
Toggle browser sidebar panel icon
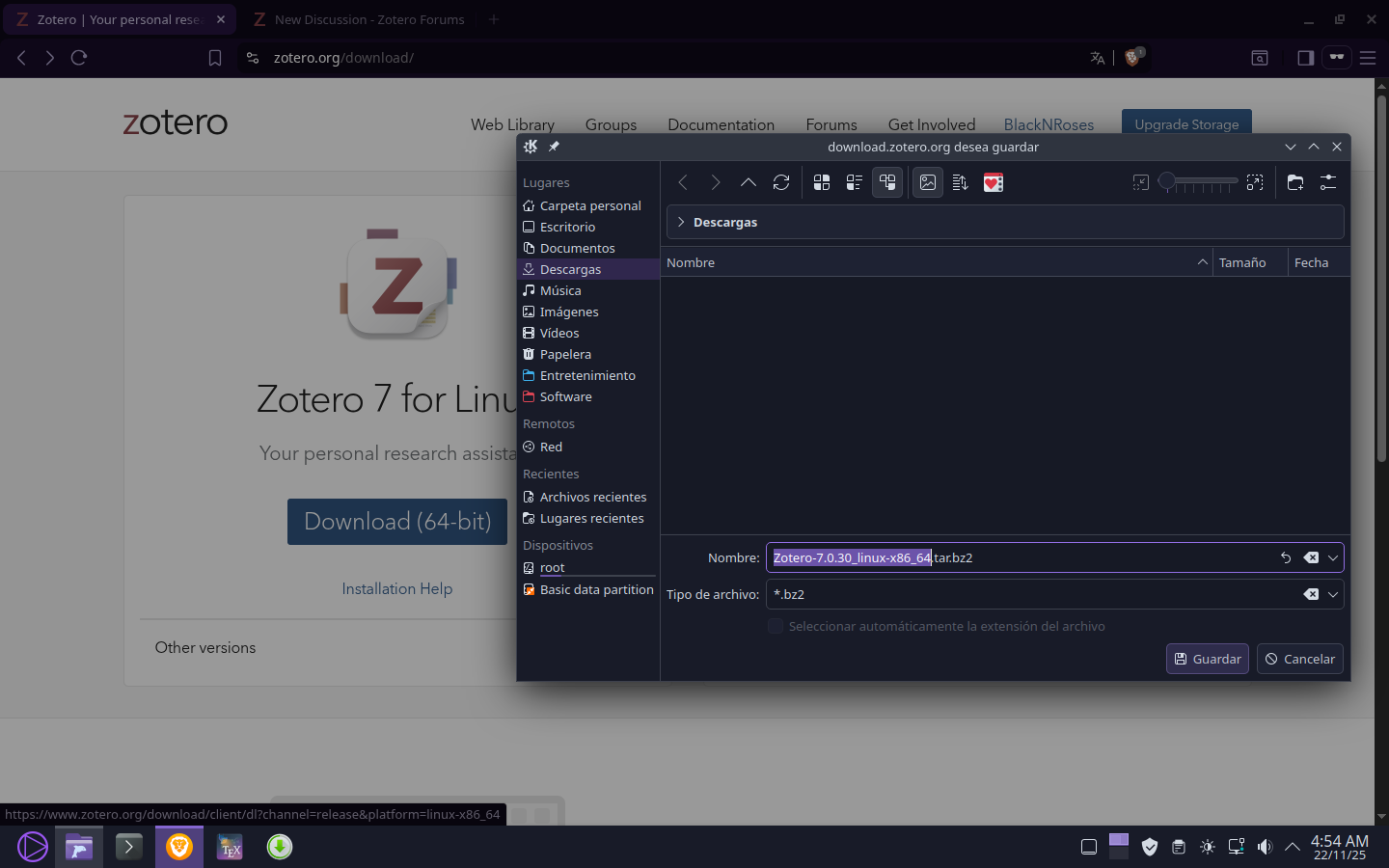pyautogui.click(x=1305, y=58)
